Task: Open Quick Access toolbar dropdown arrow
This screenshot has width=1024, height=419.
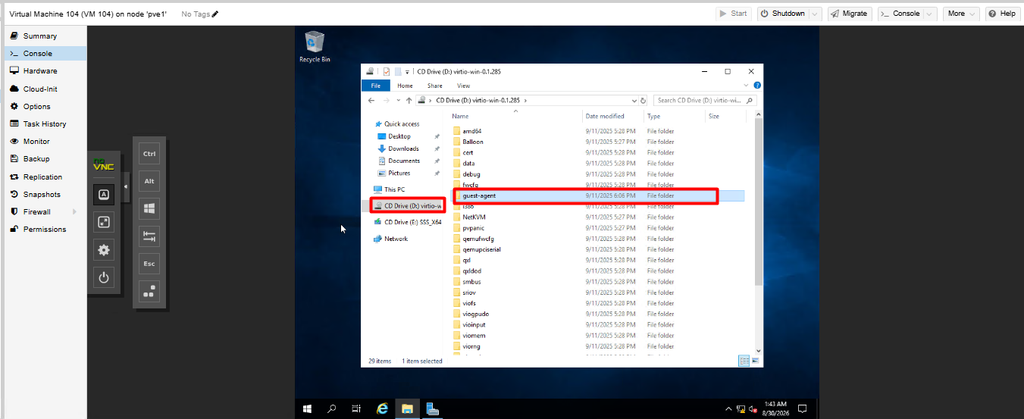Action: [407, 71]
